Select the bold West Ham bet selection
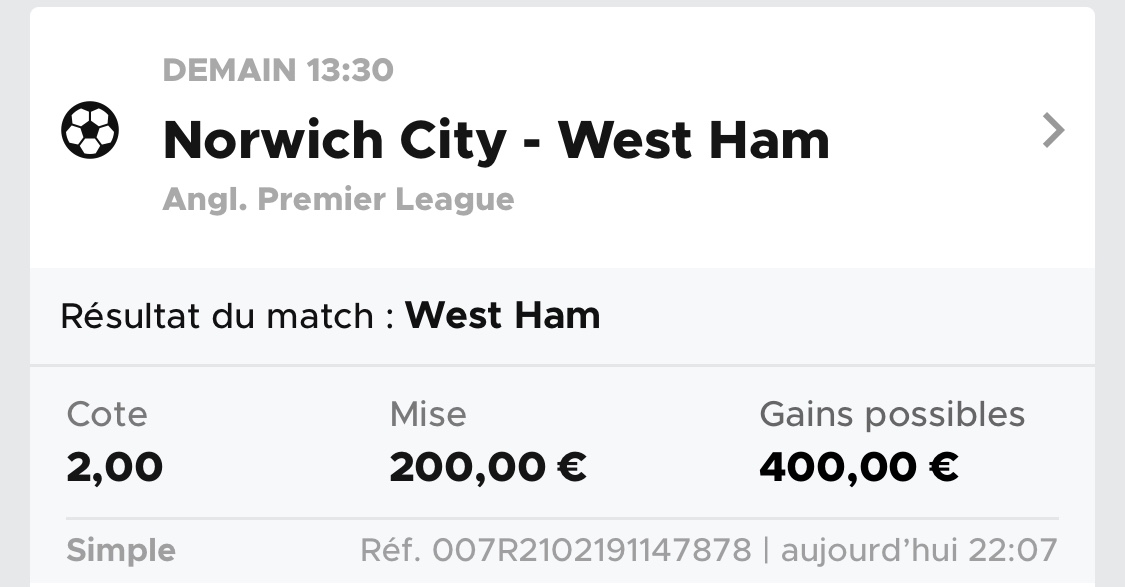This screenshot has height=587, width=1125. tap(503, 316)
